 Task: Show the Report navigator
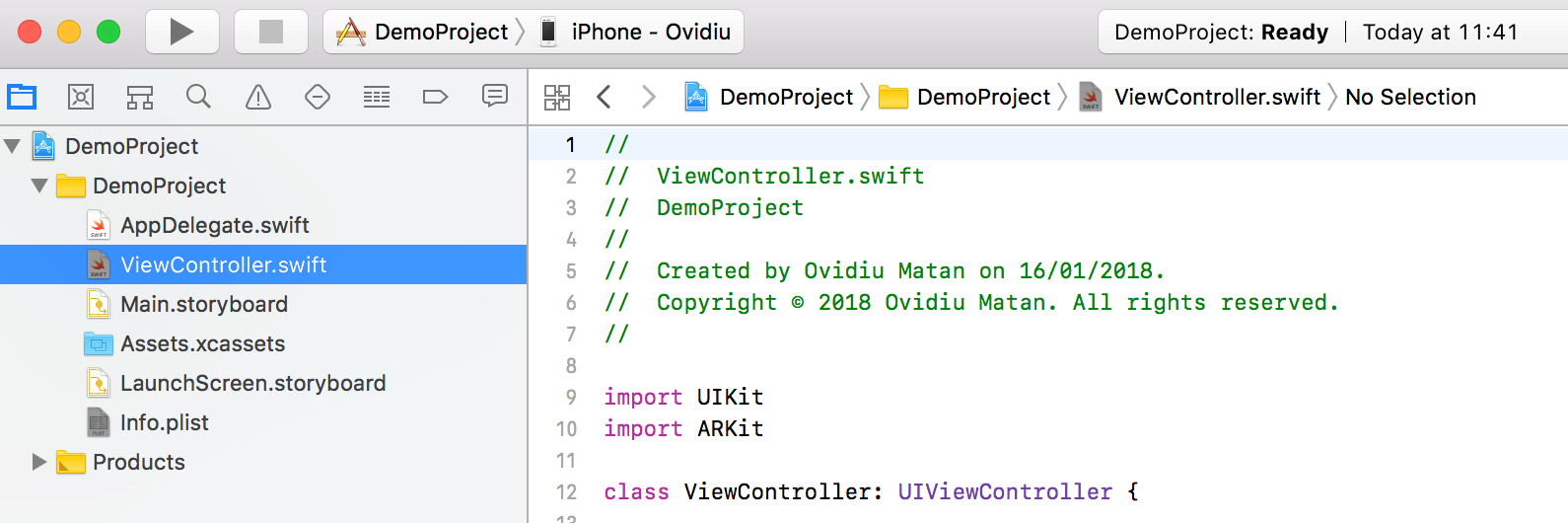(494, 96)
